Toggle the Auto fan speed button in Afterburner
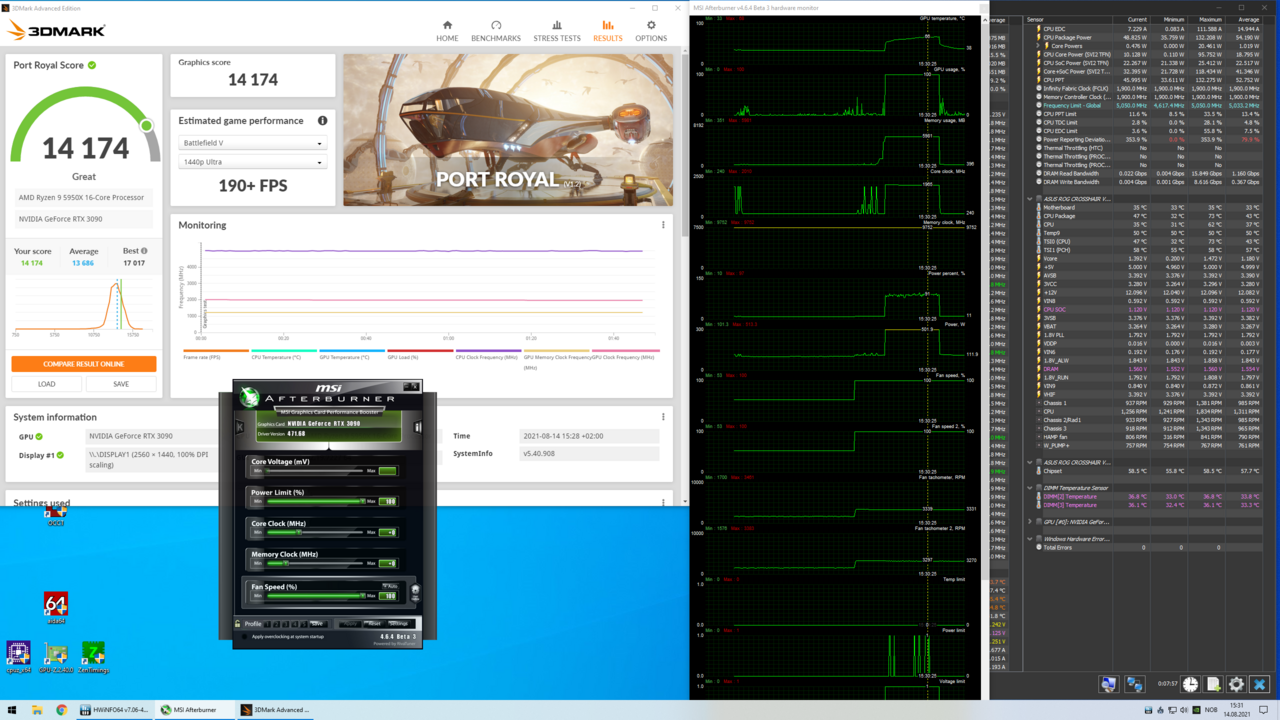 pyautogui.click(x=388, y=587)
